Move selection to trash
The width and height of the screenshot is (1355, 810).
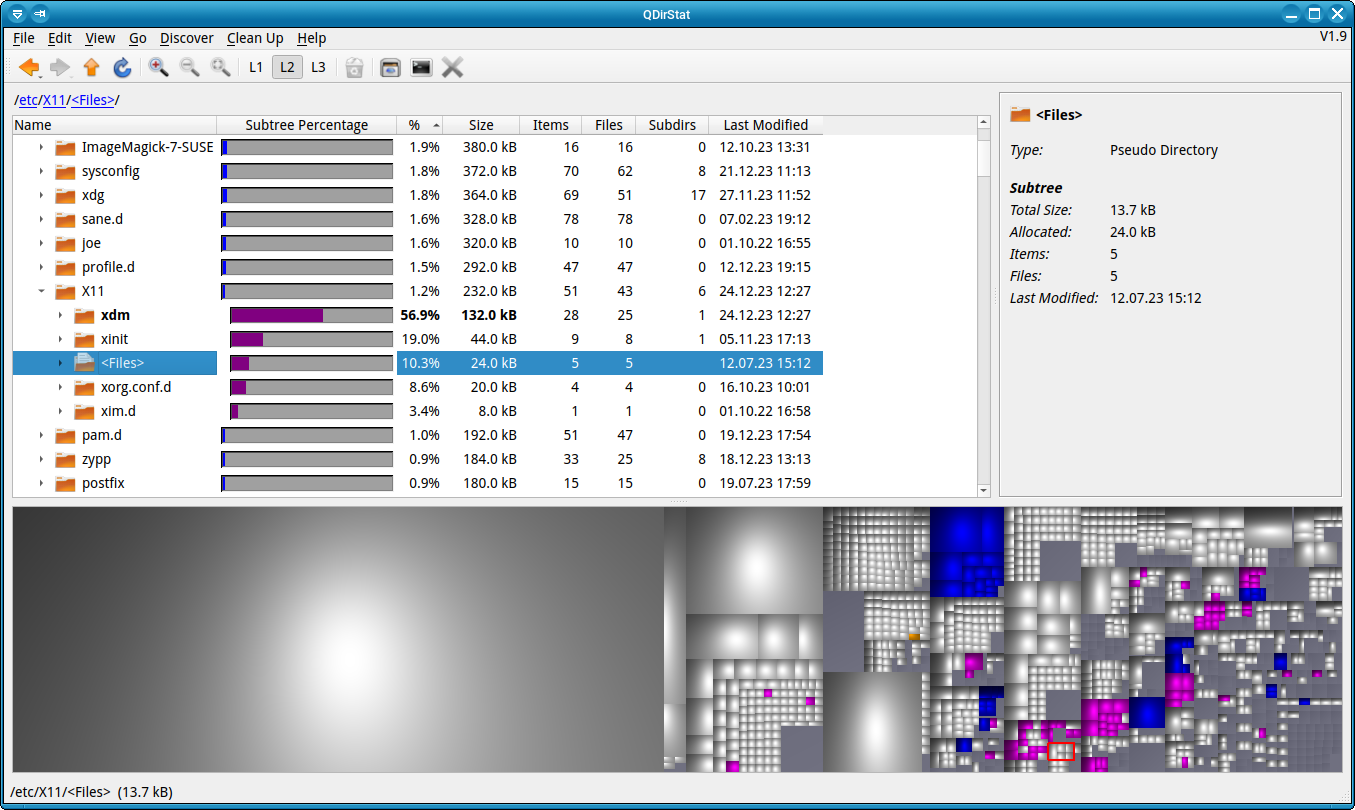click(x=354, y=67)
